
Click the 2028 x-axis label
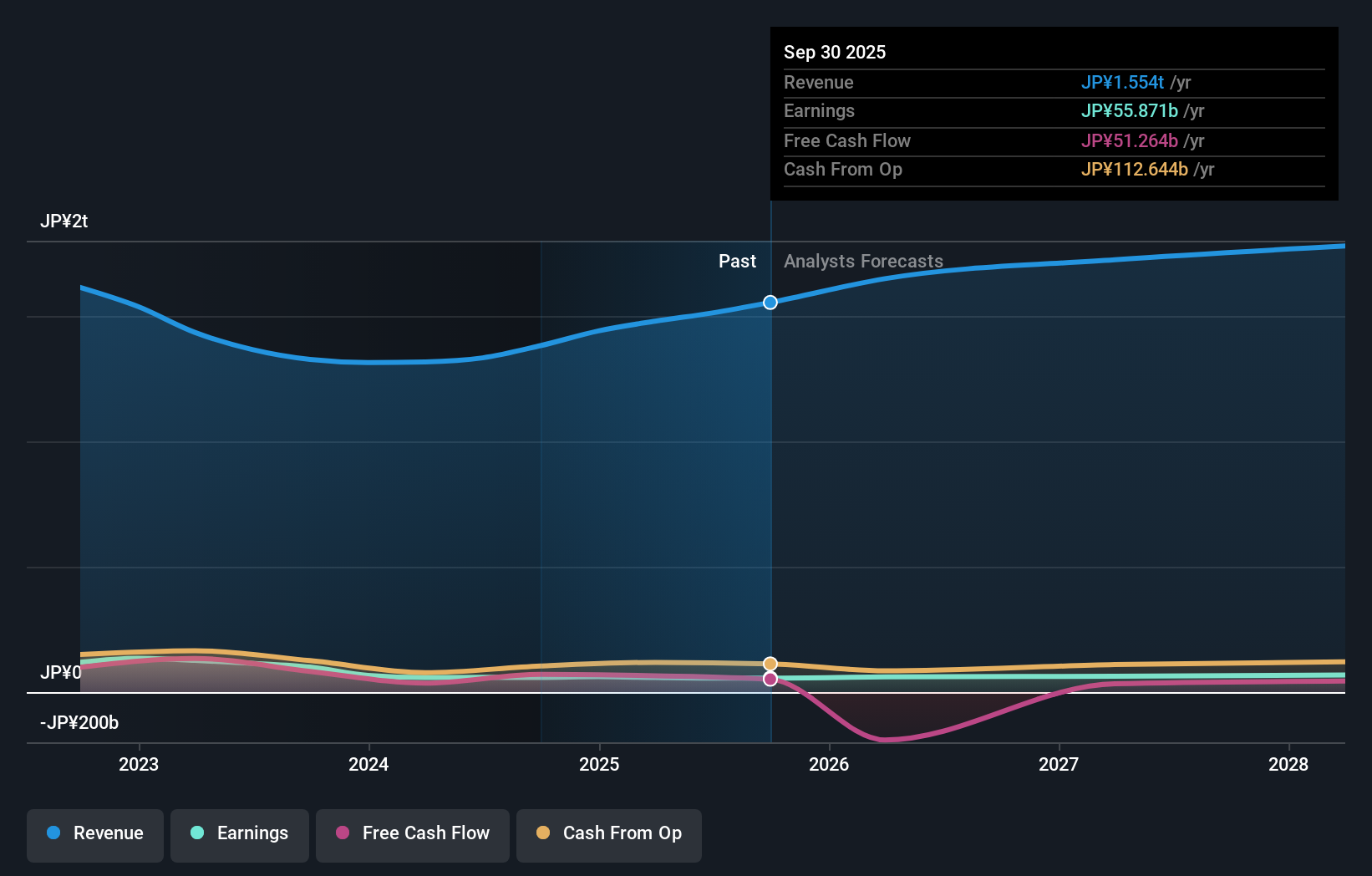click(x=1288, y=764)
